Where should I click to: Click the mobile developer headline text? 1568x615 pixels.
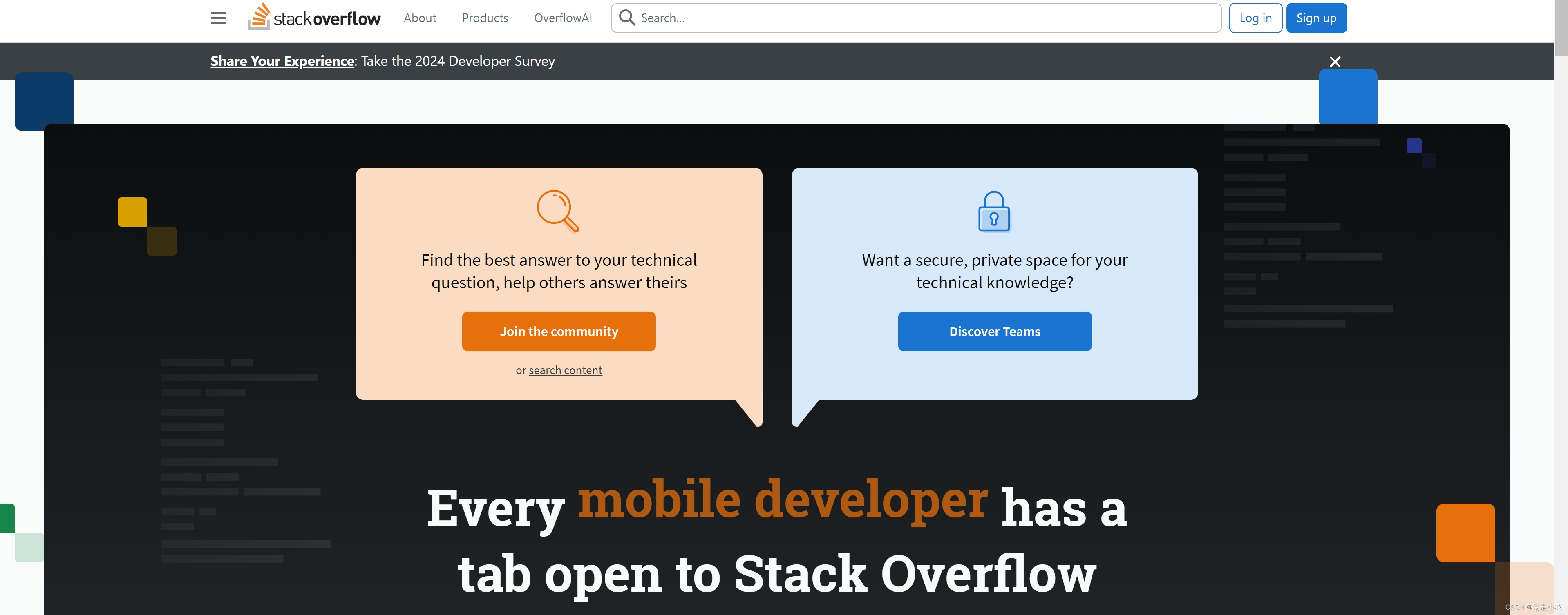click(782, 500)
